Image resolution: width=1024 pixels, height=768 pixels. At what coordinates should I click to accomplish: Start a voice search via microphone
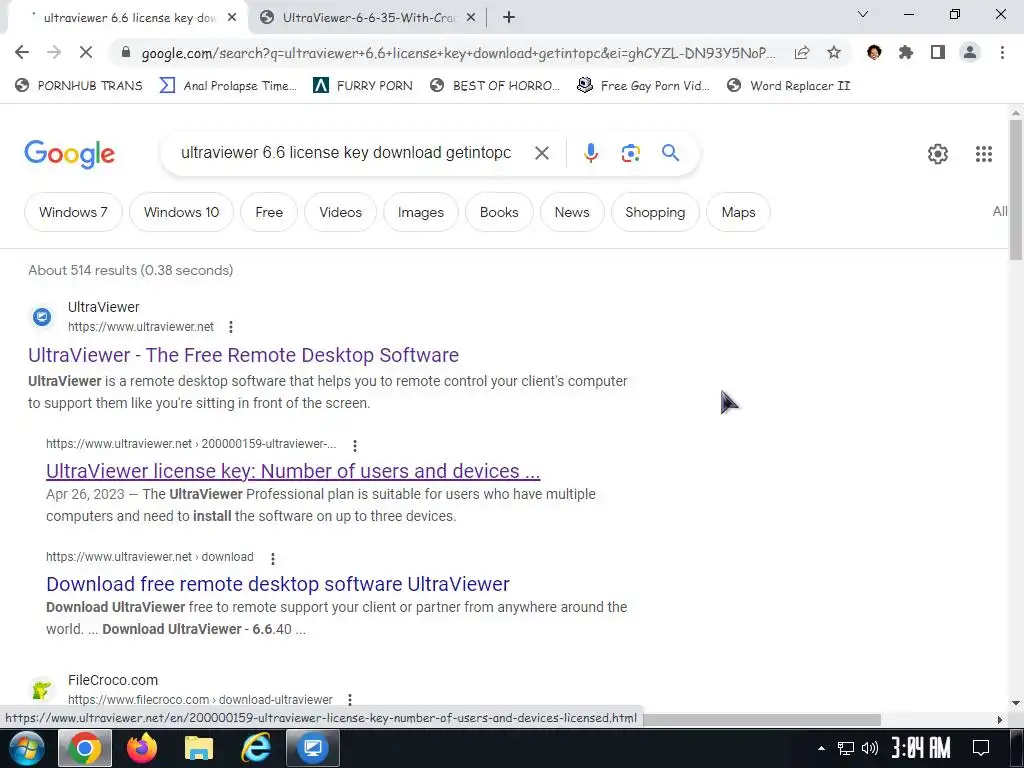tap(590, 153)
